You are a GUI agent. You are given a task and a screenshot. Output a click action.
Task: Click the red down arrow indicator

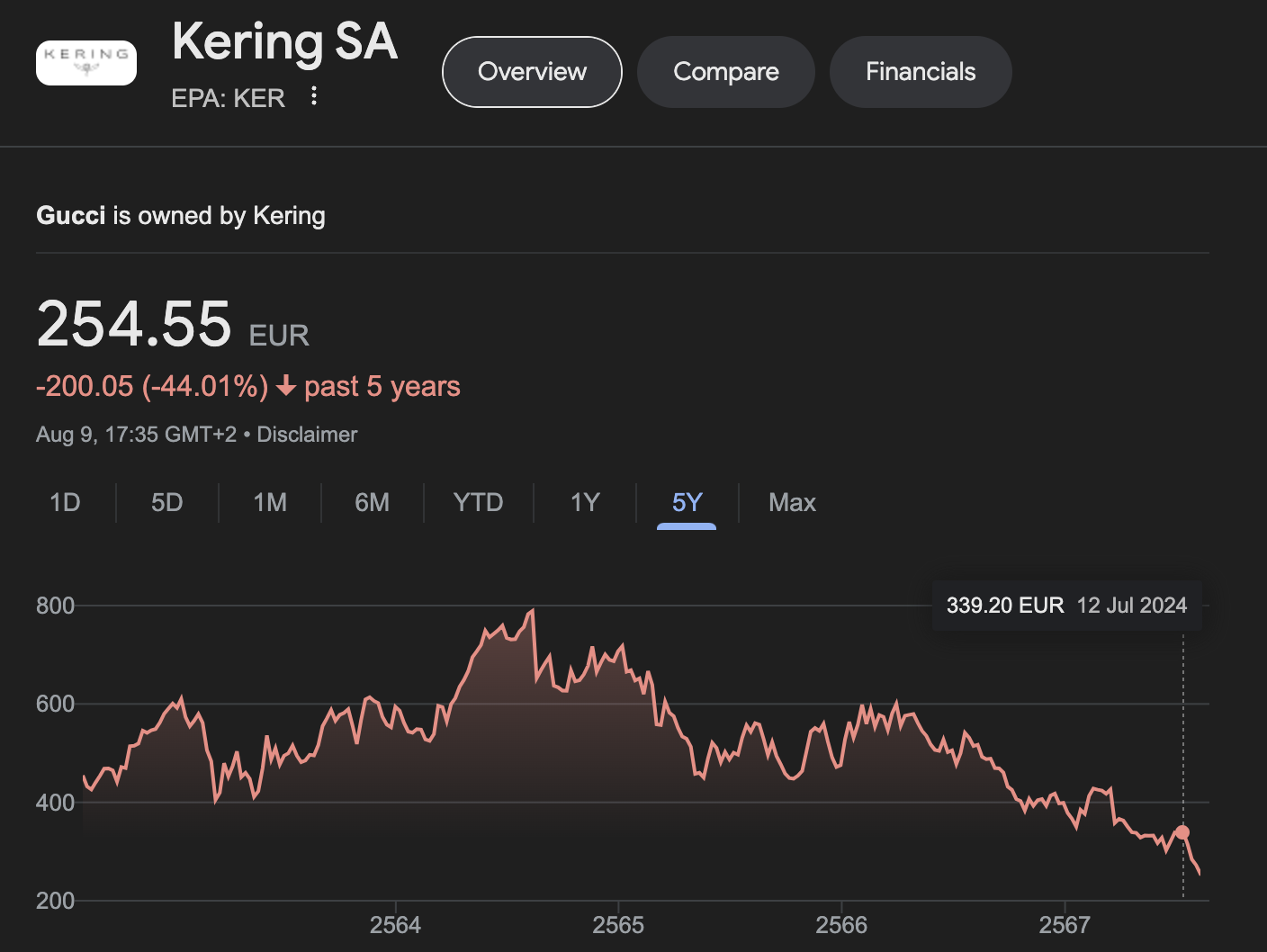click(286, 386)
